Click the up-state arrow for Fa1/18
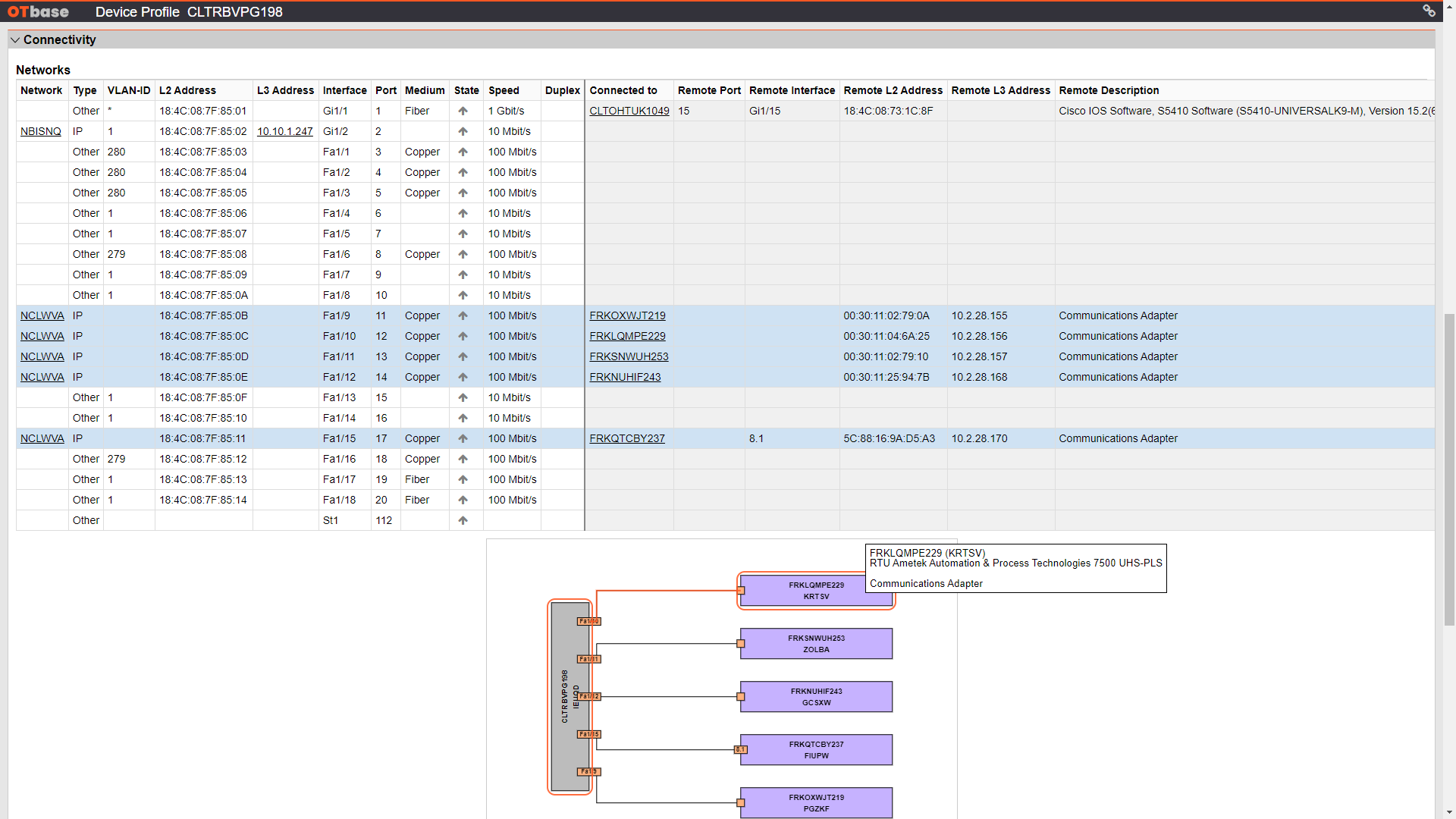Screen dimensions: 1456x819 pos(463,500)
